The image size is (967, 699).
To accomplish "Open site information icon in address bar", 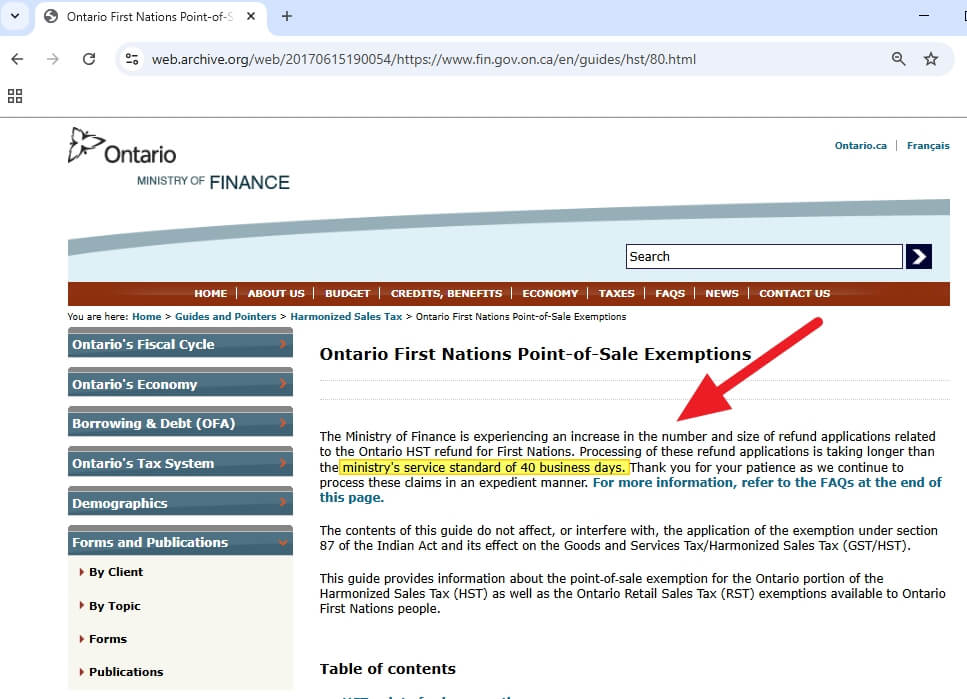I will coord(132,59).
